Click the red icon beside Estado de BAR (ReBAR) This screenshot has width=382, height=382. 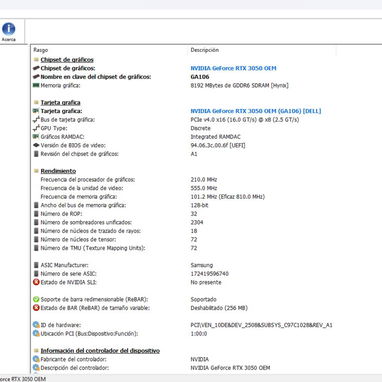pos(36,308)
